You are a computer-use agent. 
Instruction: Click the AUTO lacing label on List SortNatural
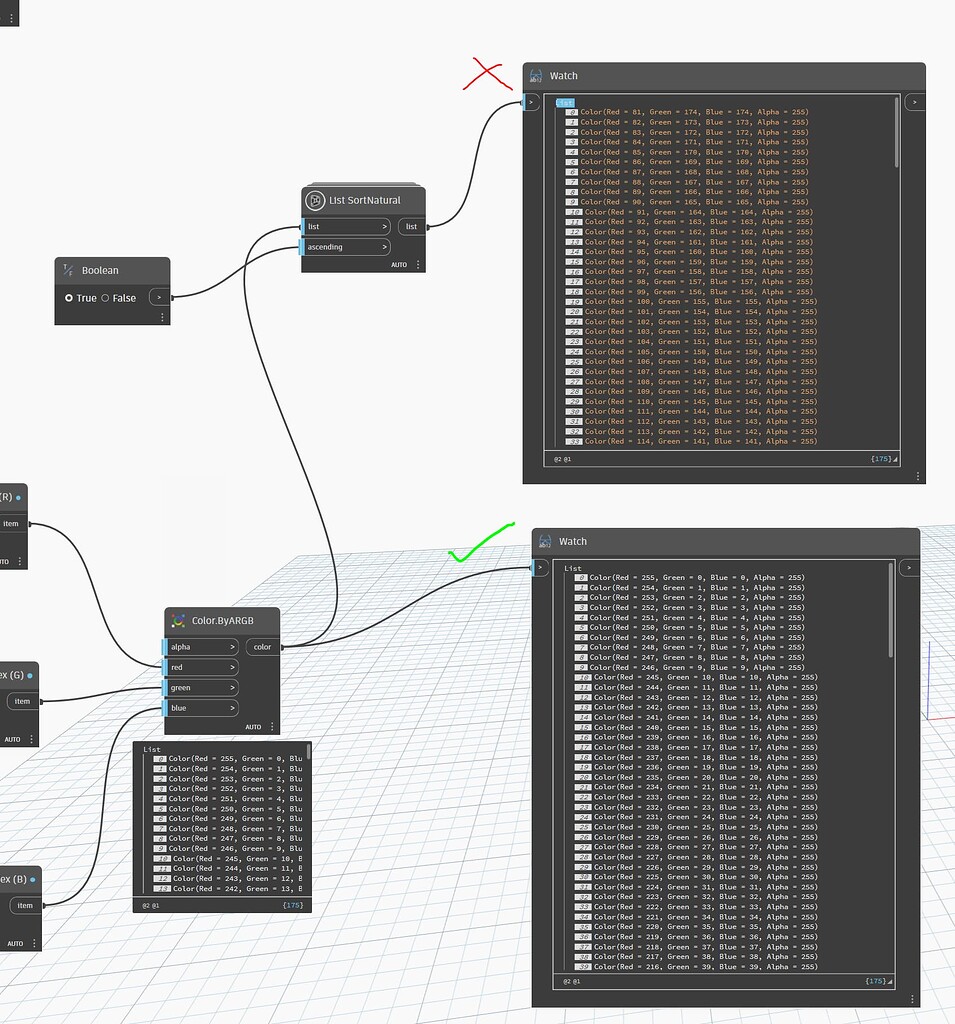(399, 264)
